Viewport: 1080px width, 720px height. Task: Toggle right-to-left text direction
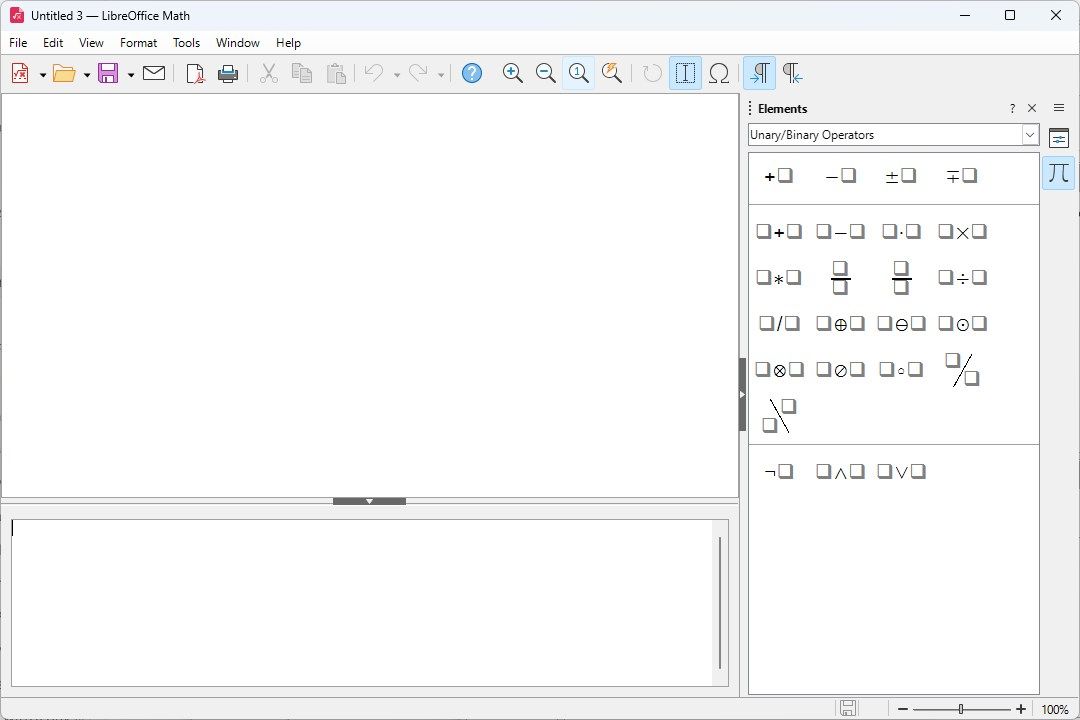(793, 73)
